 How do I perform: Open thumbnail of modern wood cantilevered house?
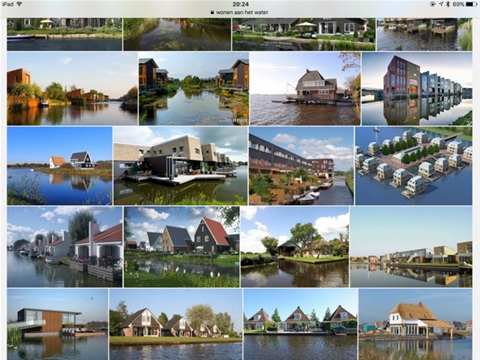[x=57, y=324]
